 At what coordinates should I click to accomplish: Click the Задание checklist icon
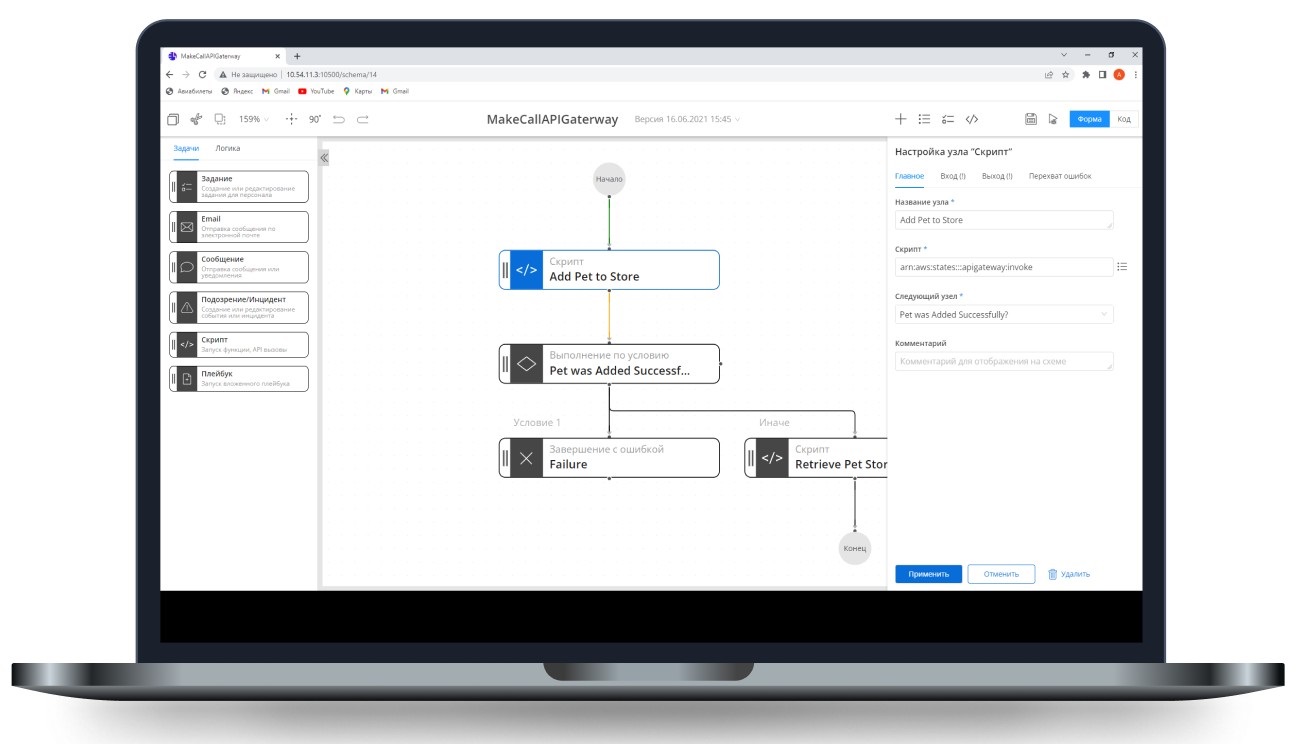pos(187,187)
